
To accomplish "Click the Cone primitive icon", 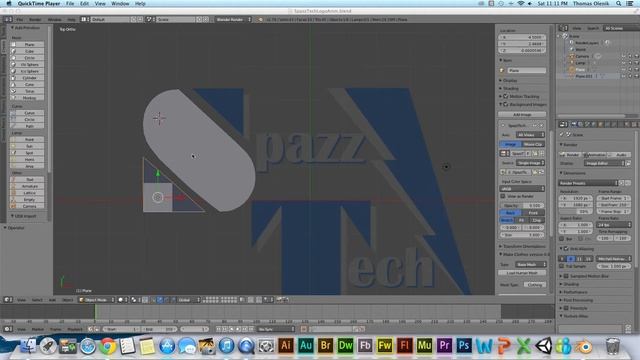I will pyautogui.click(x=13, y=84).
